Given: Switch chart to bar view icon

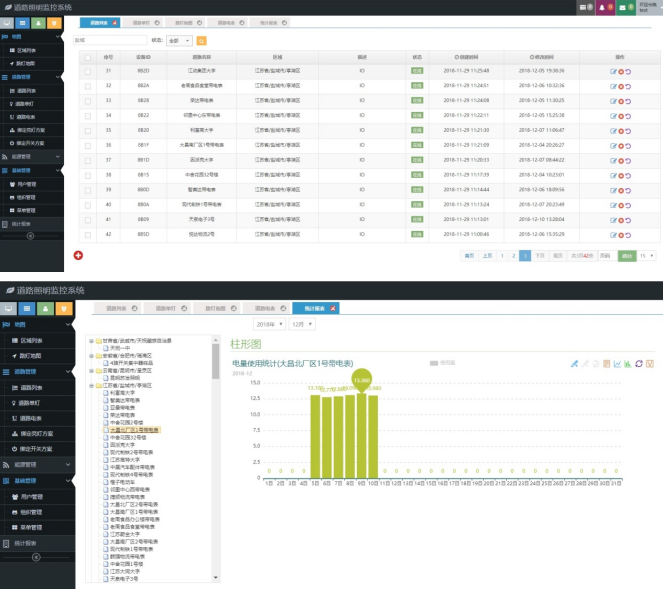Looking at the screenshot, I should click(x=627, y=363).
